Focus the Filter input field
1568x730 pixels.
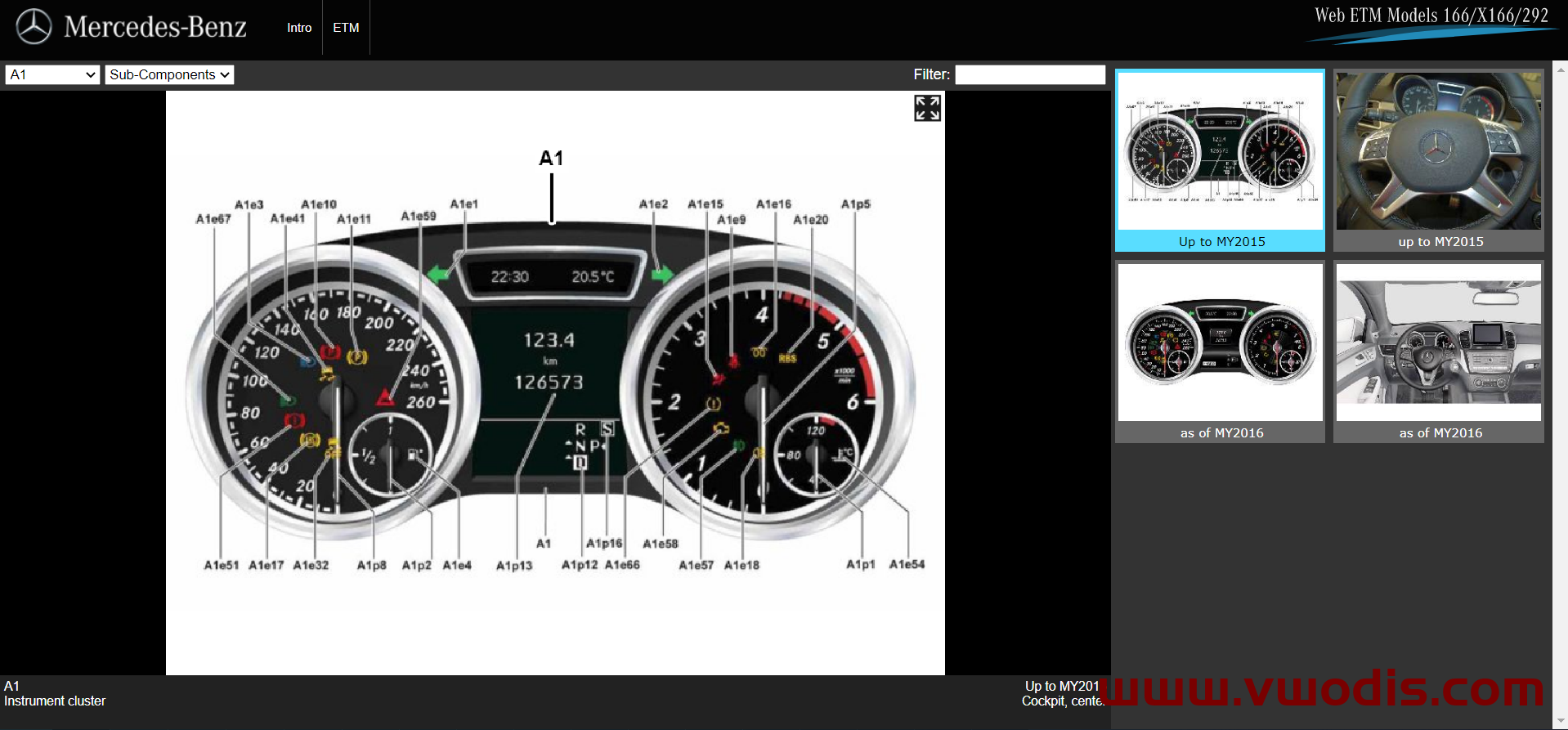click(1030, 74)
